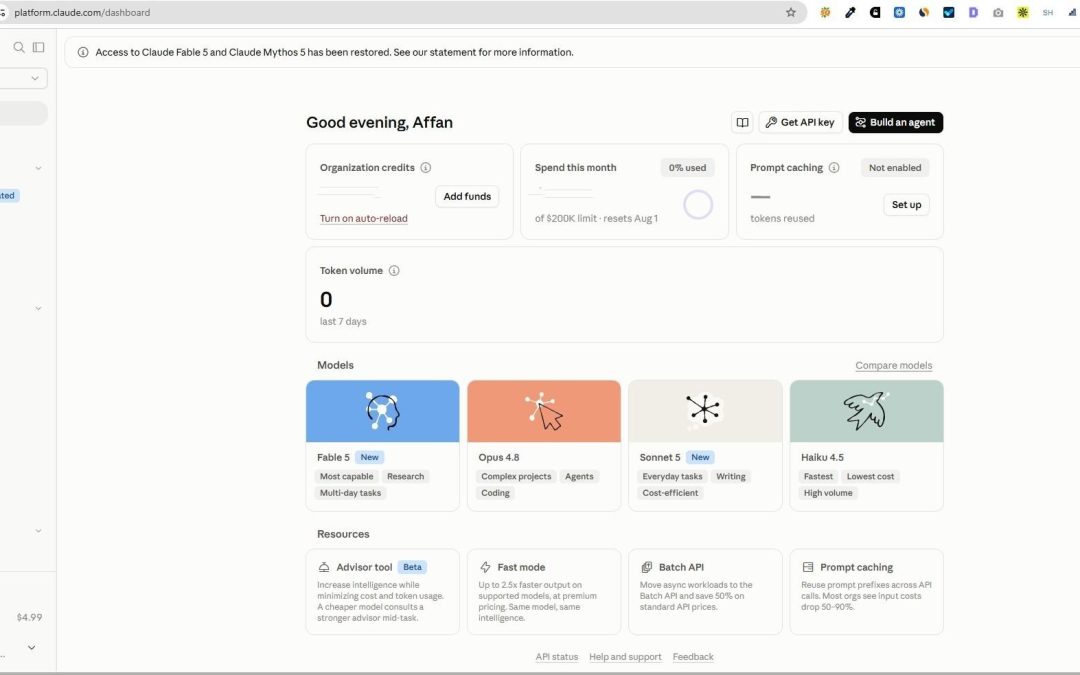Open the Haiku 4.5 bird card image
The height and width of the screenshot is (675, 1080).
point(866,411)
